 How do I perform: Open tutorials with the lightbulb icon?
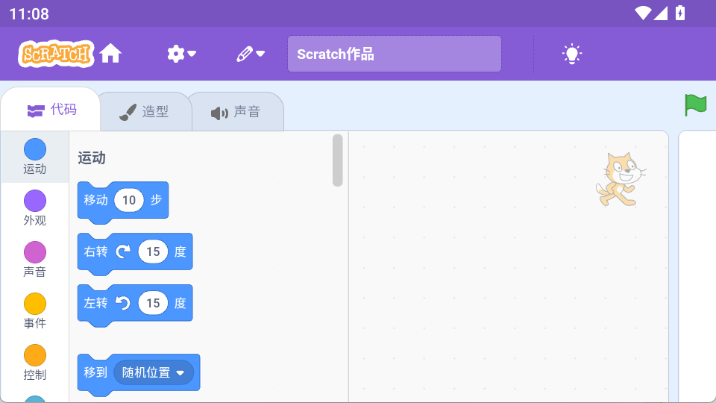pos(571,54)
